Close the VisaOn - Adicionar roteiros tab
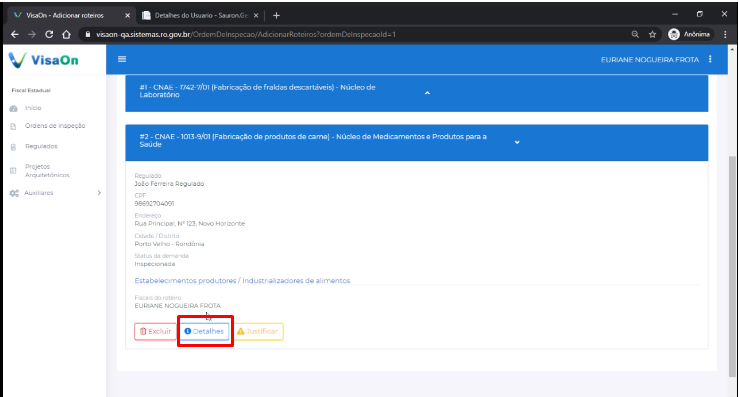The height and width of the screenshot is (397, 738). click(127, 16)
